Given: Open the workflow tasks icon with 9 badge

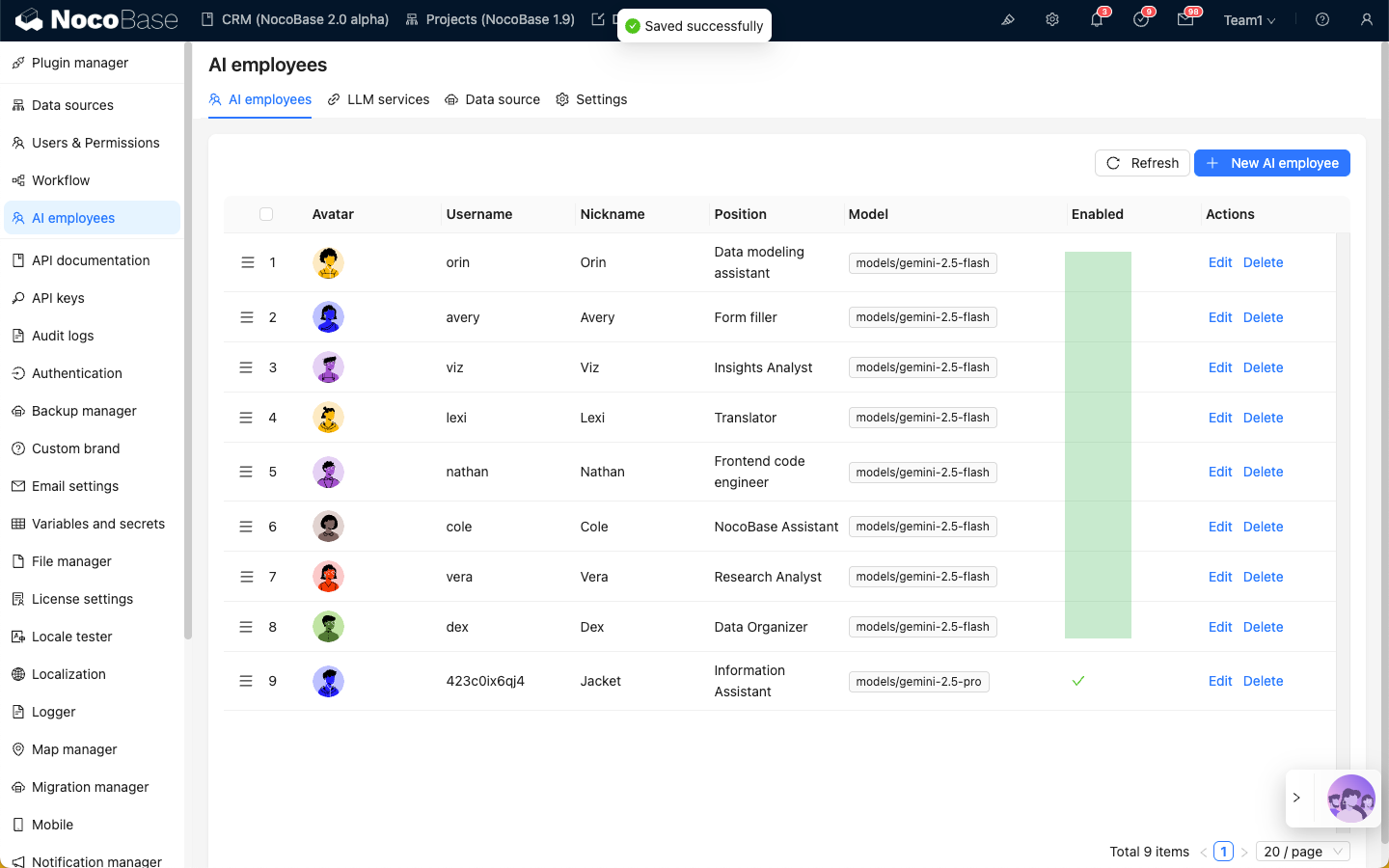Looking at the screenshot, I should [x=1141, y=19].
